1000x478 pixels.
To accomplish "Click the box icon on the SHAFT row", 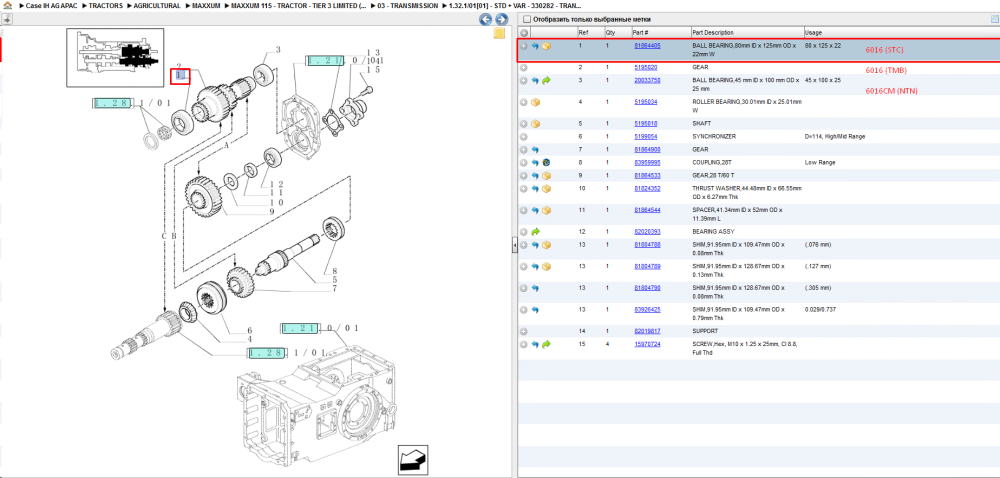I will point(536,124).
